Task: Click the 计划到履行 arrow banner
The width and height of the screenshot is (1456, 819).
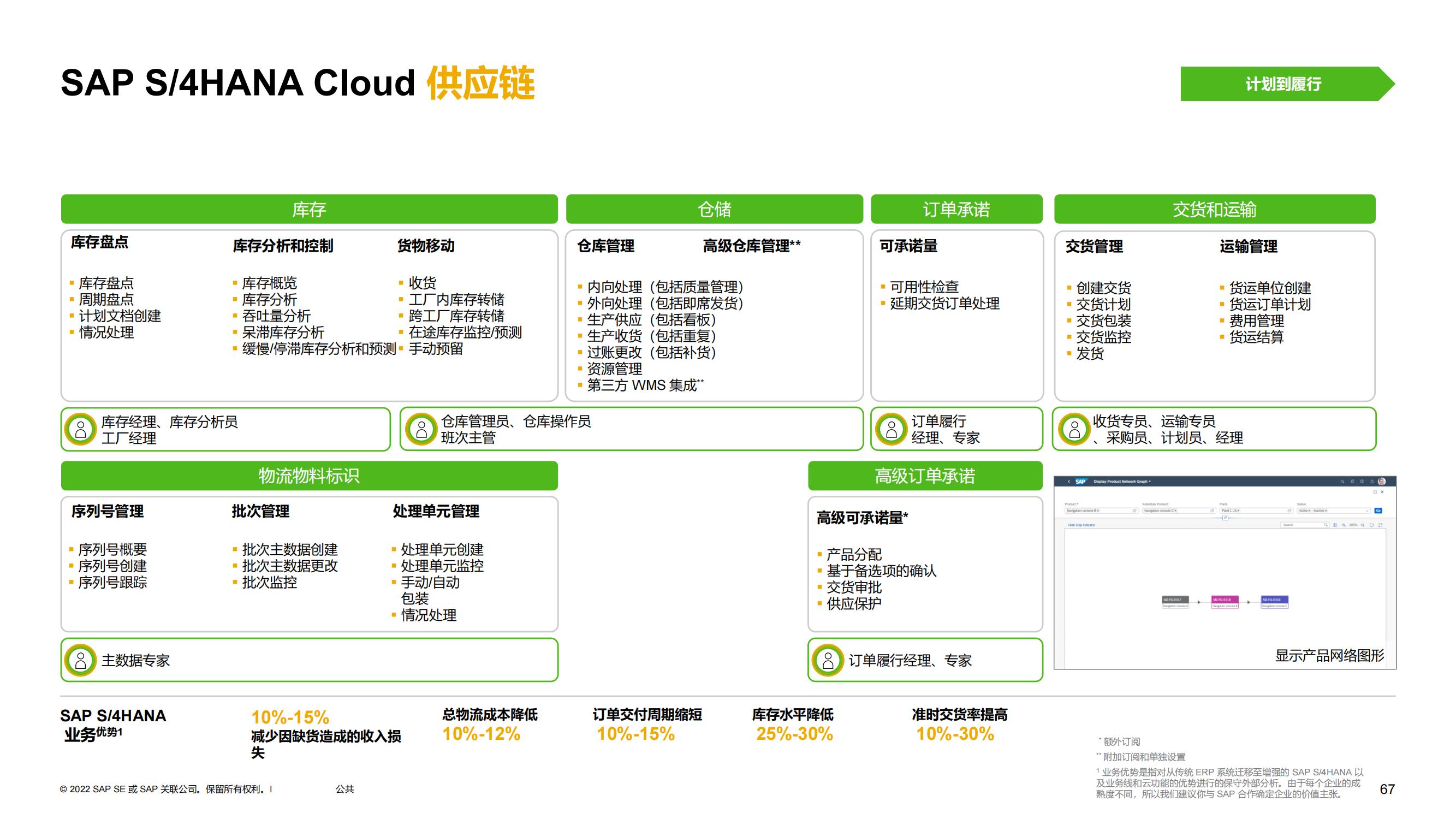Action: tap(1287, 84)
